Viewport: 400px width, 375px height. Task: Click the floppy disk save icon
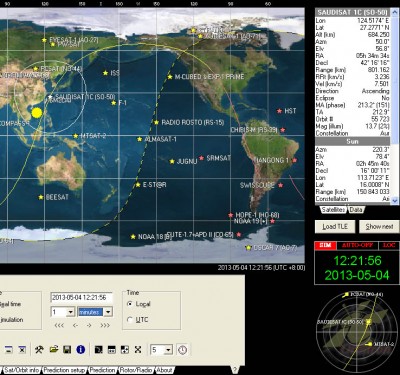(x=67, y=349)
